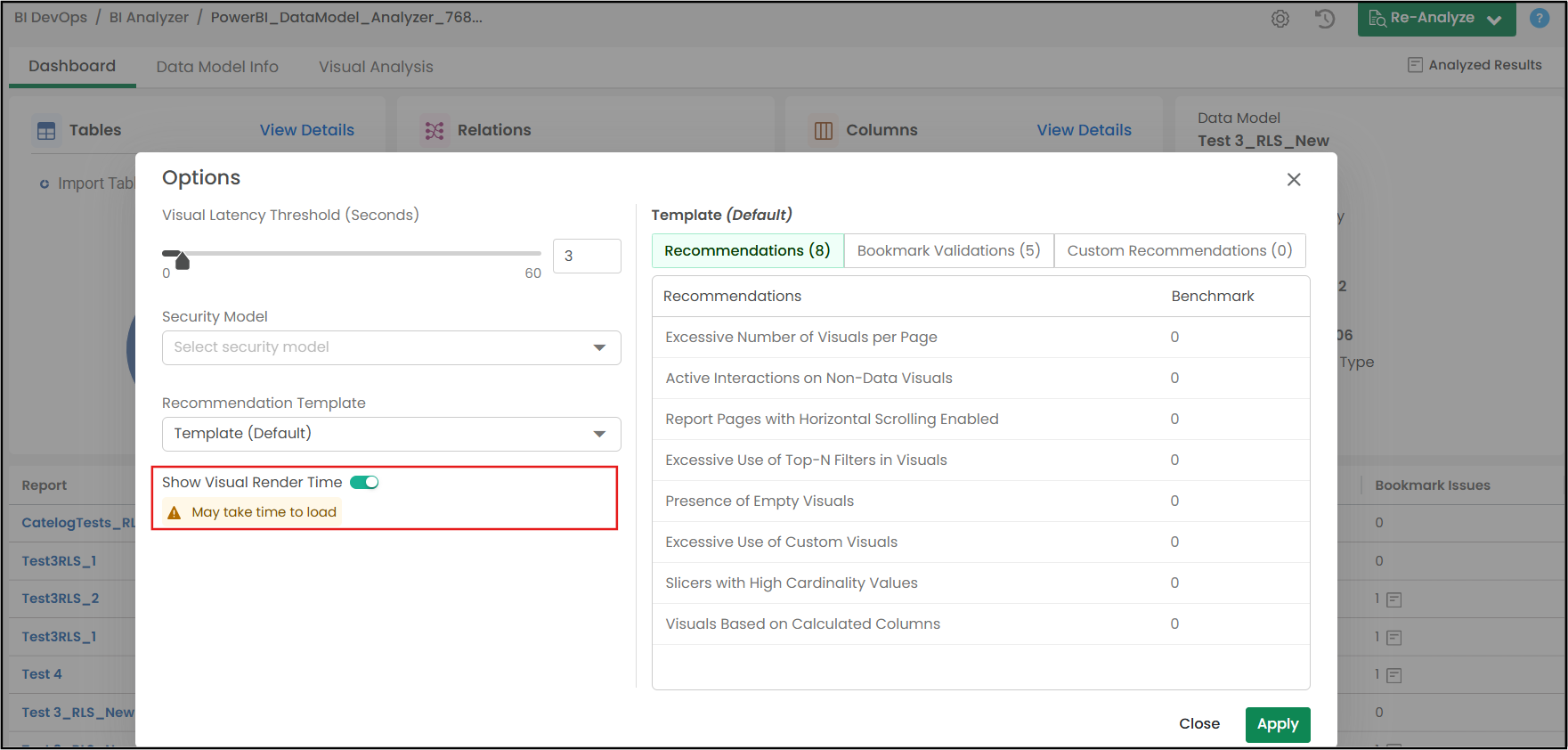Close the Options dialog with X
This screenshot has height=750, width=1568.
[1294, 179]
